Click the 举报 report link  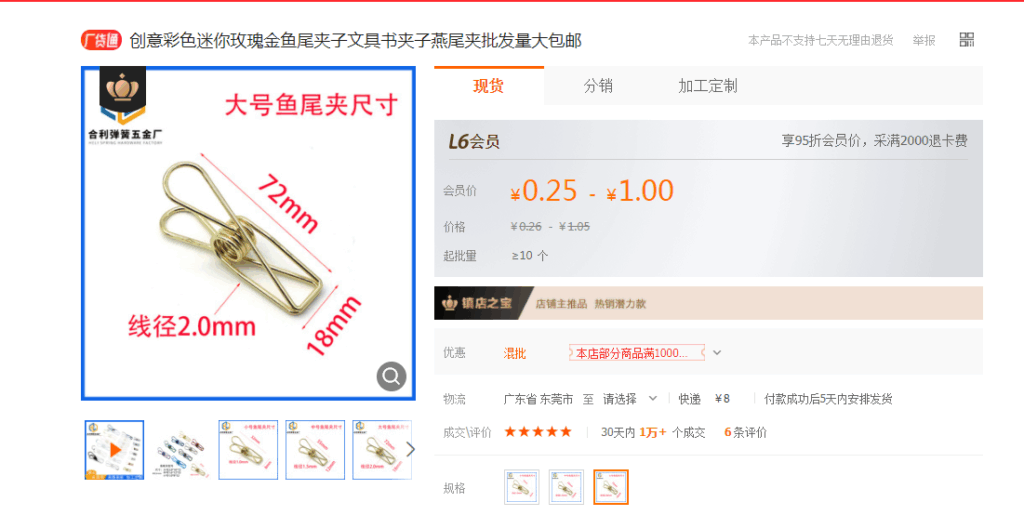point(924,40)
